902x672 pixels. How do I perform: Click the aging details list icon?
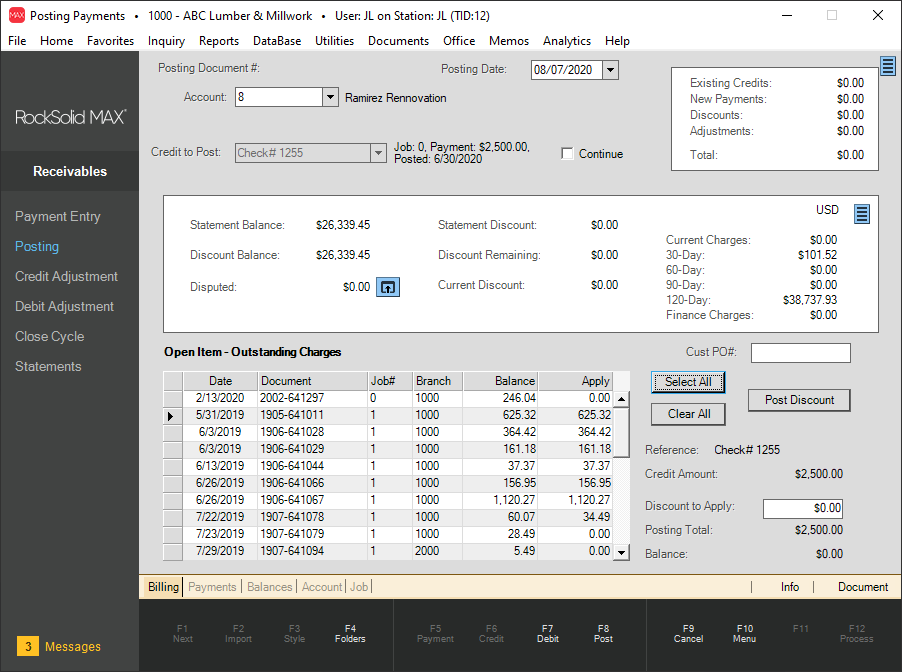(861, 214)
